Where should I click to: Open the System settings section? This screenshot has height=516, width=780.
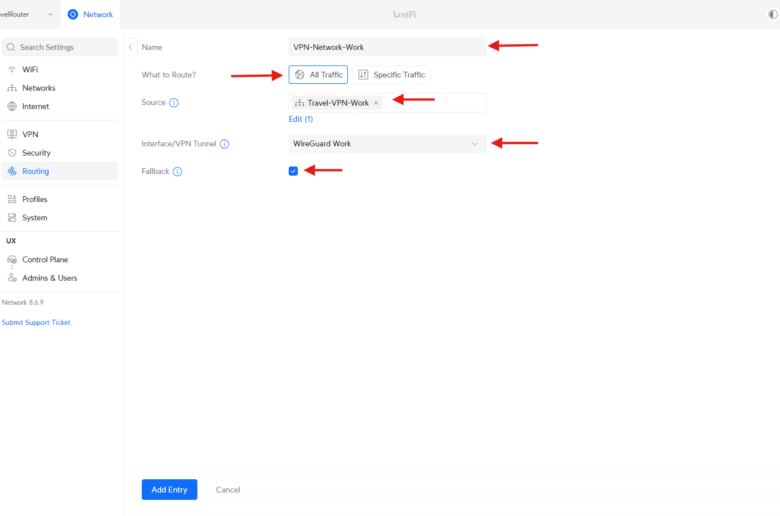click(x=60, y=217)
